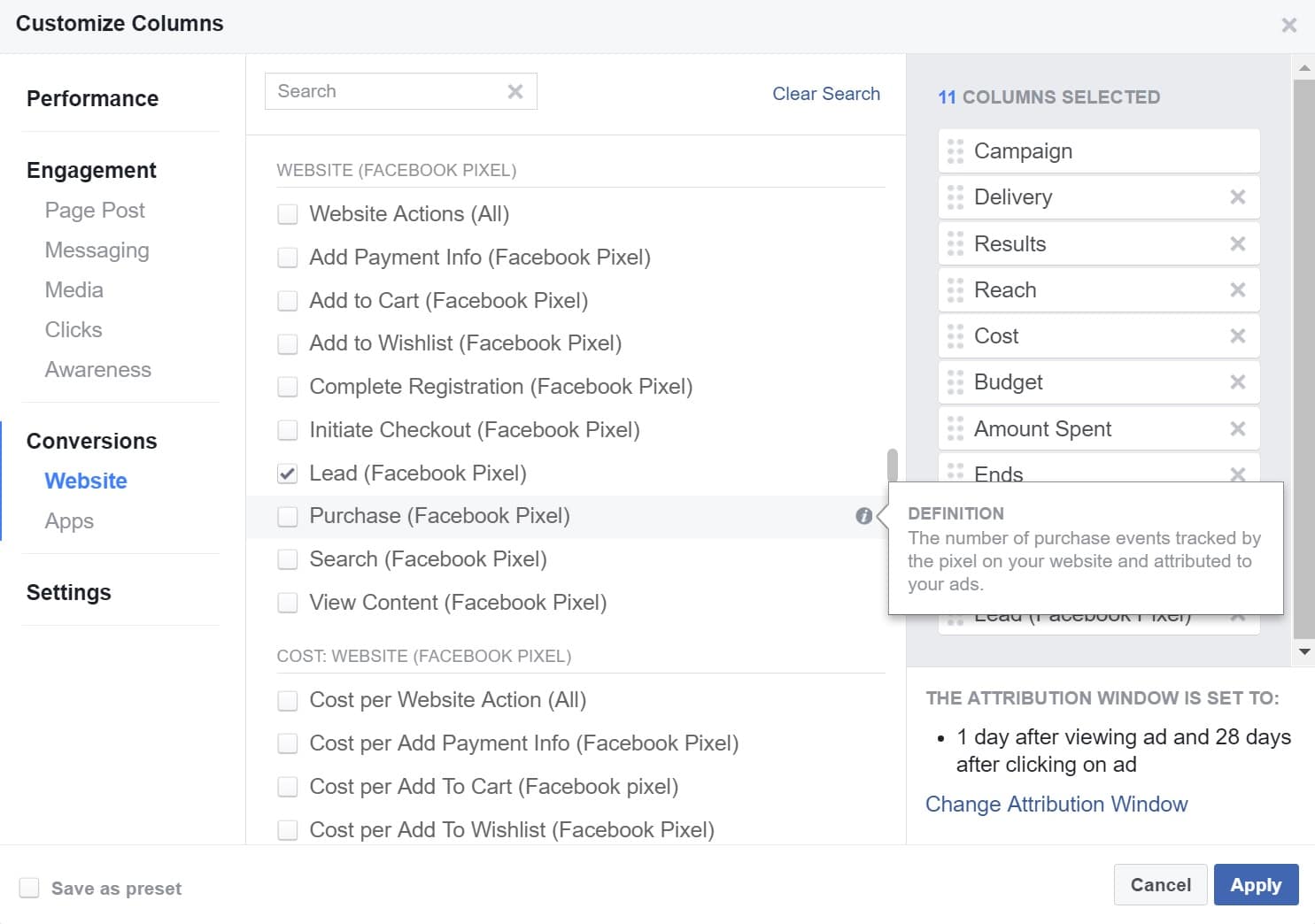Remove the Ends column
The width and height of the screenshot is (1315, 924).
1237,474
